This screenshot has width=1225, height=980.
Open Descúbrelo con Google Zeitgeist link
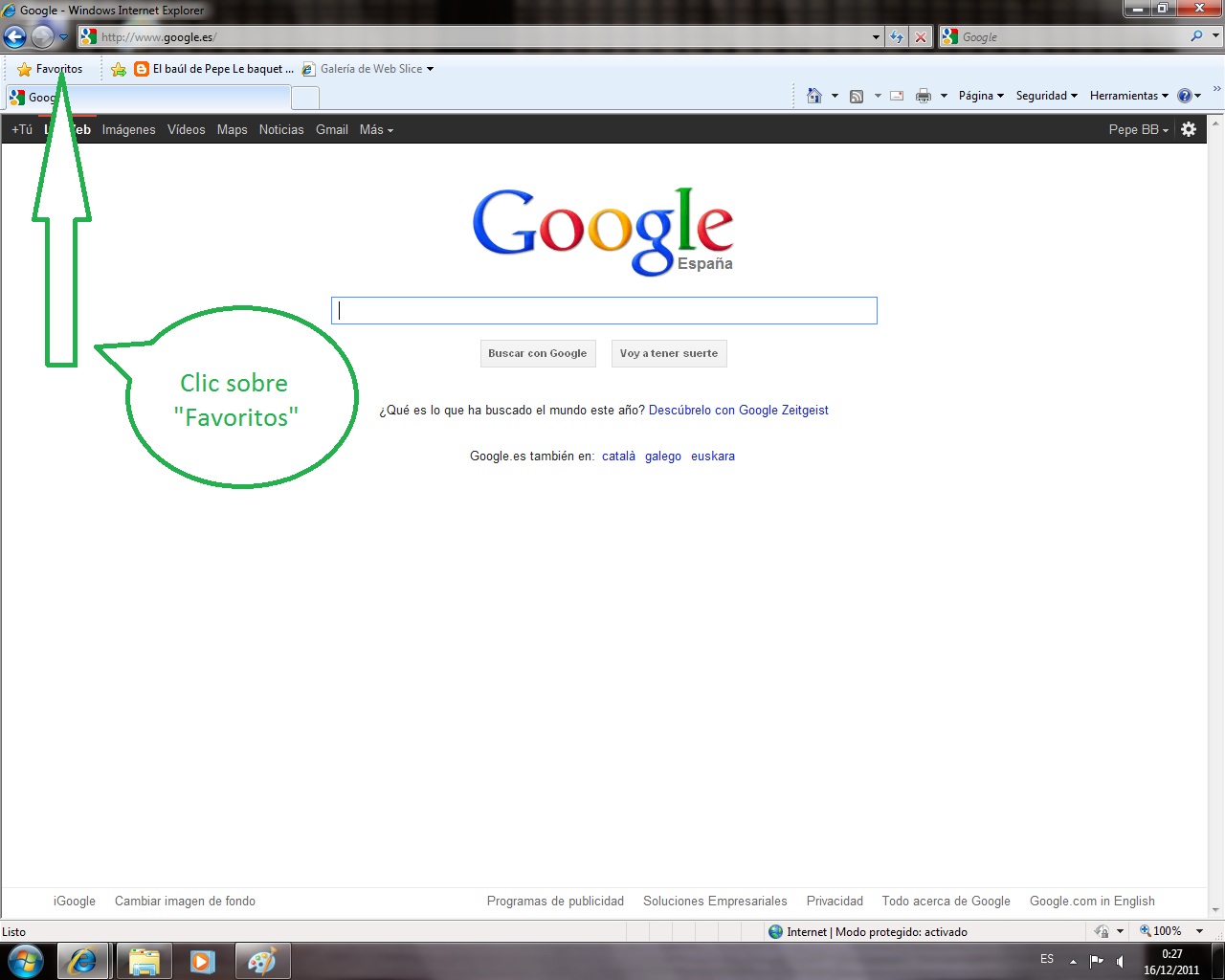pos(739,411)
